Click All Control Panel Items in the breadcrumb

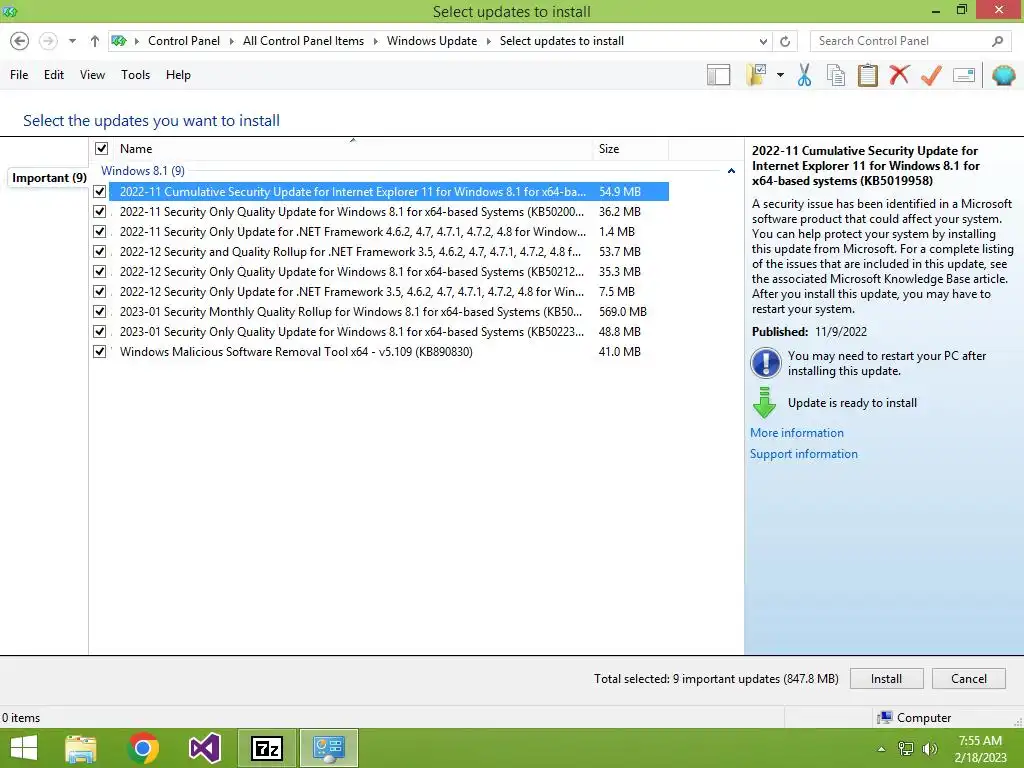[303, 41]
